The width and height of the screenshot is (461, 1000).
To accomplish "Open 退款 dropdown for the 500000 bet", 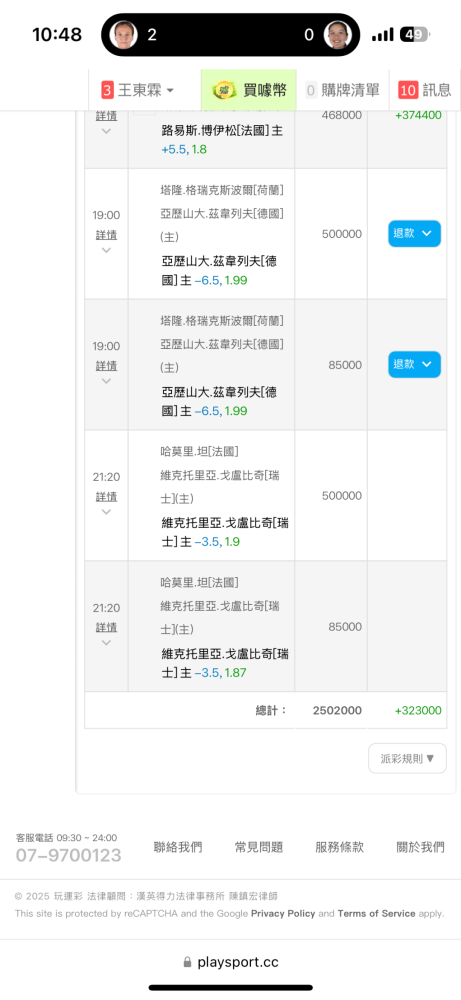I will 414,233.
